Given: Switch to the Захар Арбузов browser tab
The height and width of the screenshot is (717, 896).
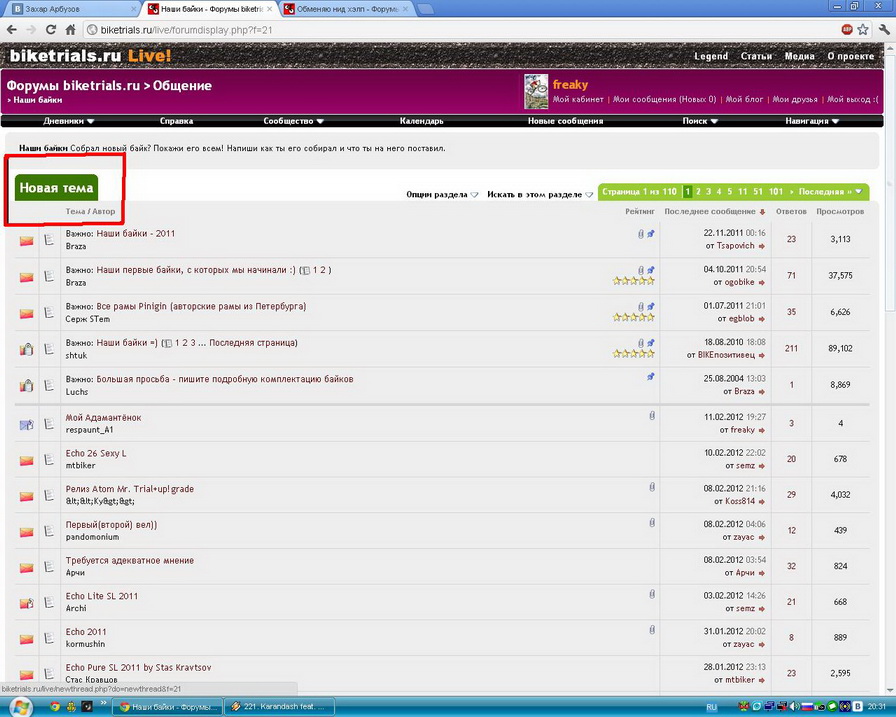Looking at the screenshot, I should (65, 9).
